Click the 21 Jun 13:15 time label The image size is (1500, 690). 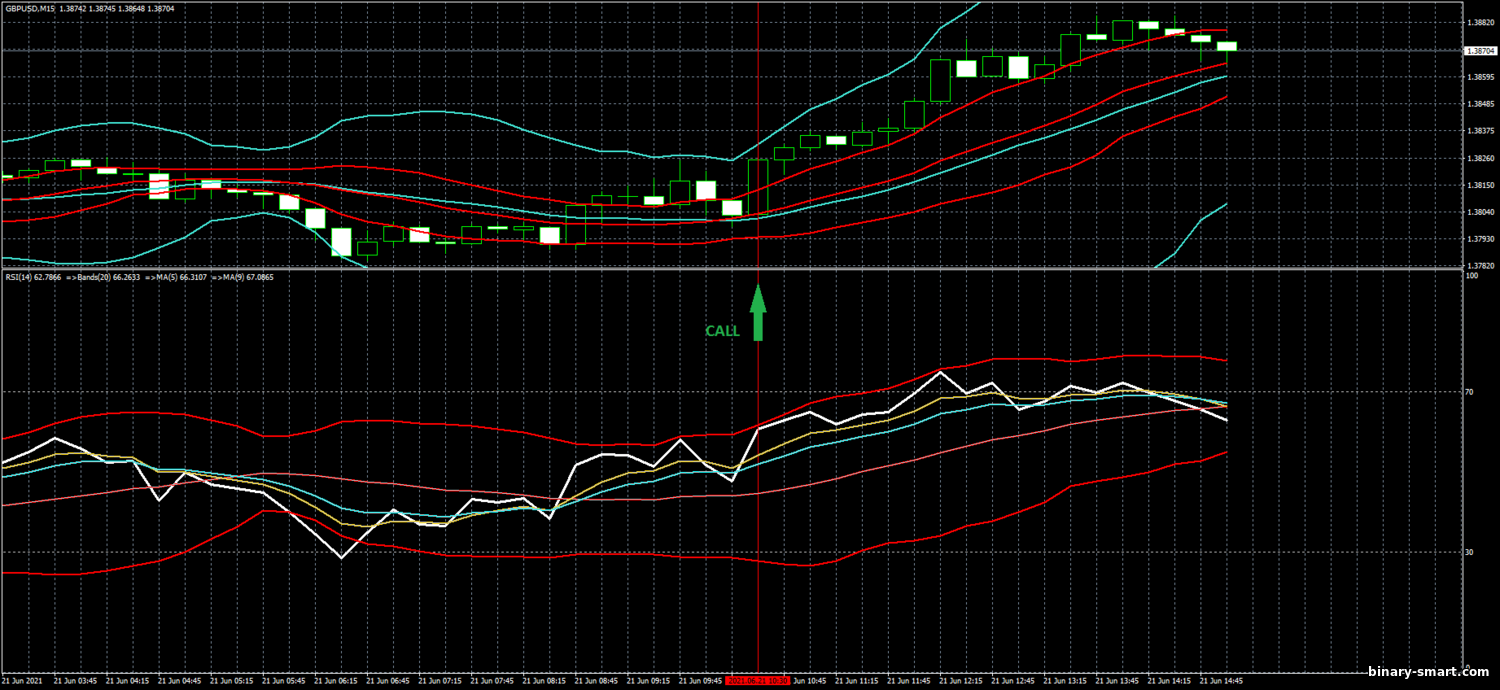click(1064, 681)
